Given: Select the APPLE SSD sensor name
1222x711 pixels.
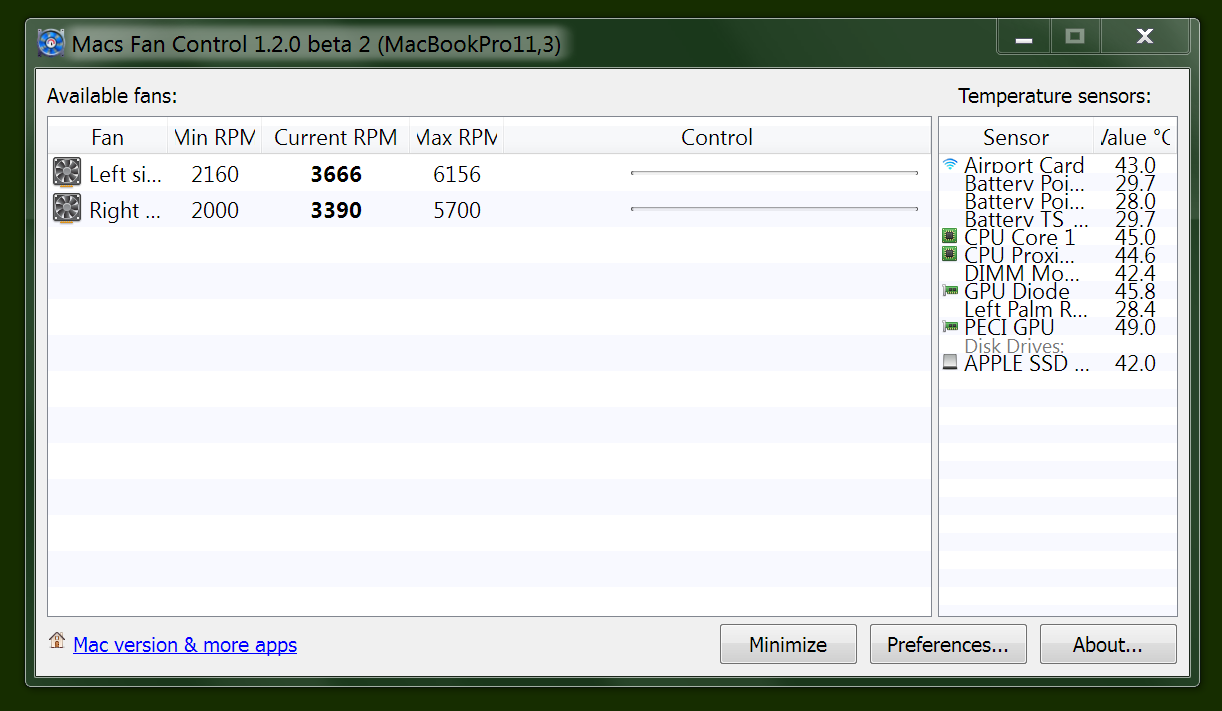Looking at the screenshot, I should click(x=1027, y=363).
